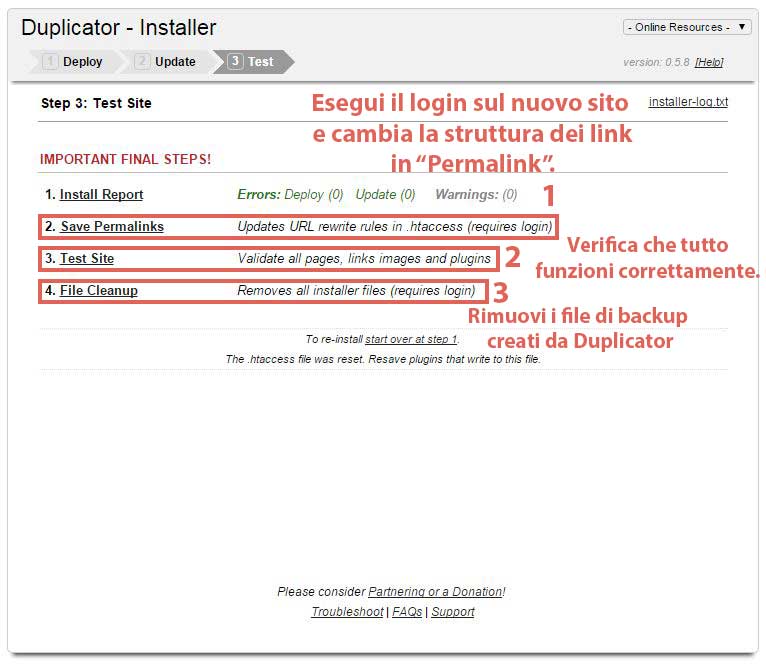Open the Partnering or a Donation link
Screen dimensions: 766x665
pos(436,592)
